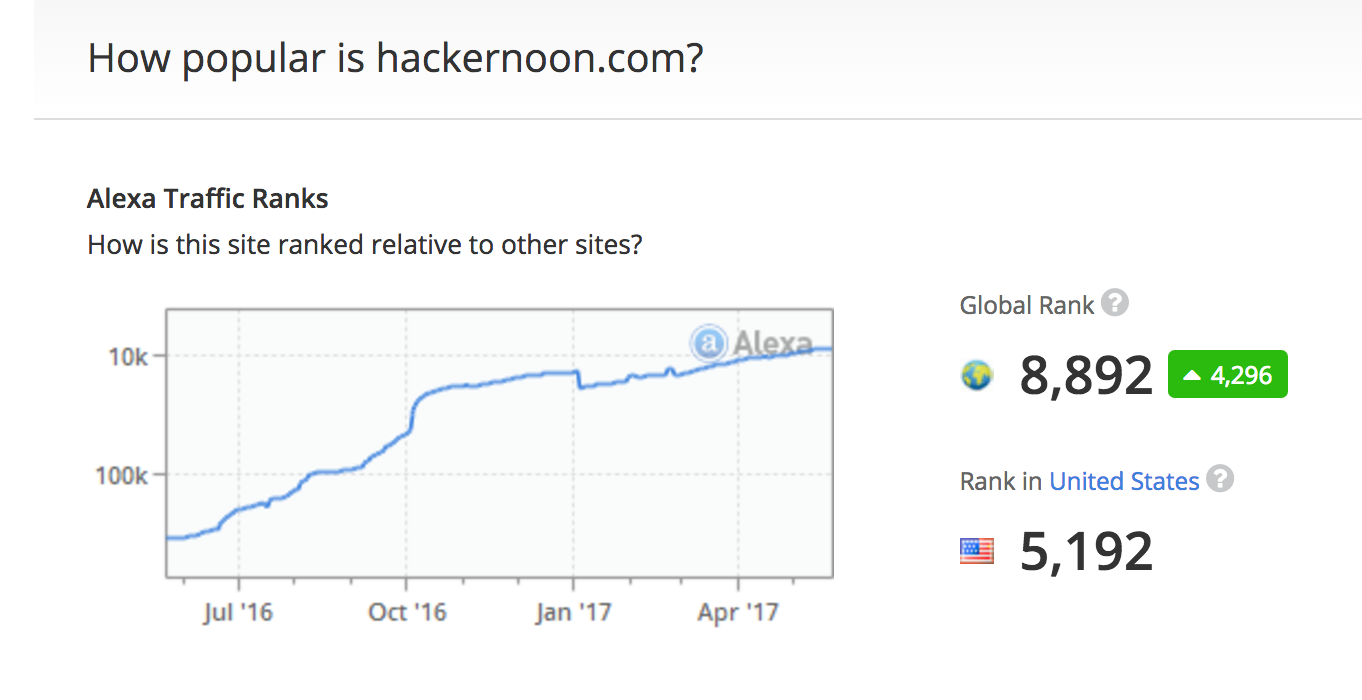
Task: Click the Global Rank help question mark
Action: [x=1115, y=303]
